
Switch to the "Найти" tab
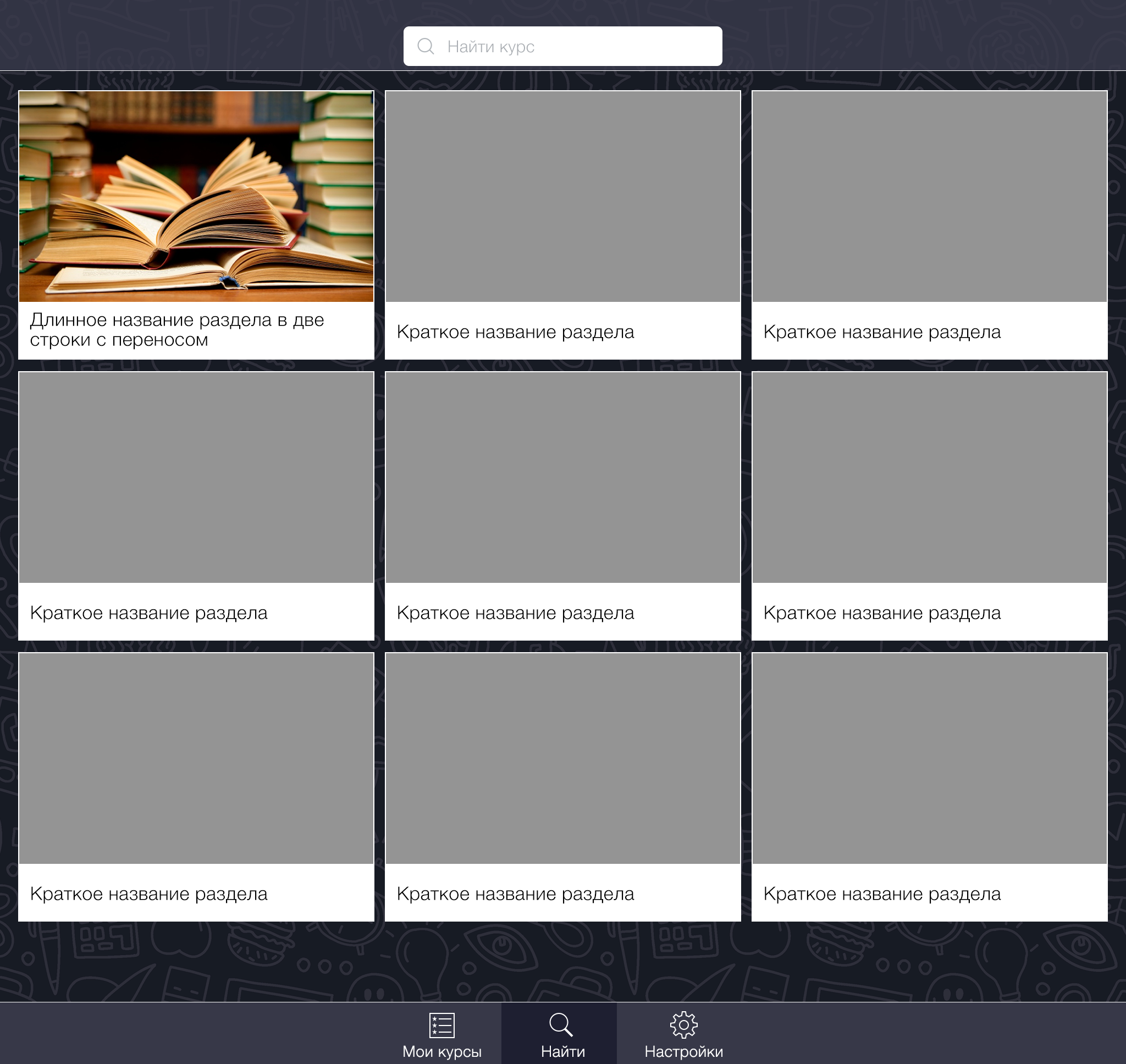point(559,1034)
